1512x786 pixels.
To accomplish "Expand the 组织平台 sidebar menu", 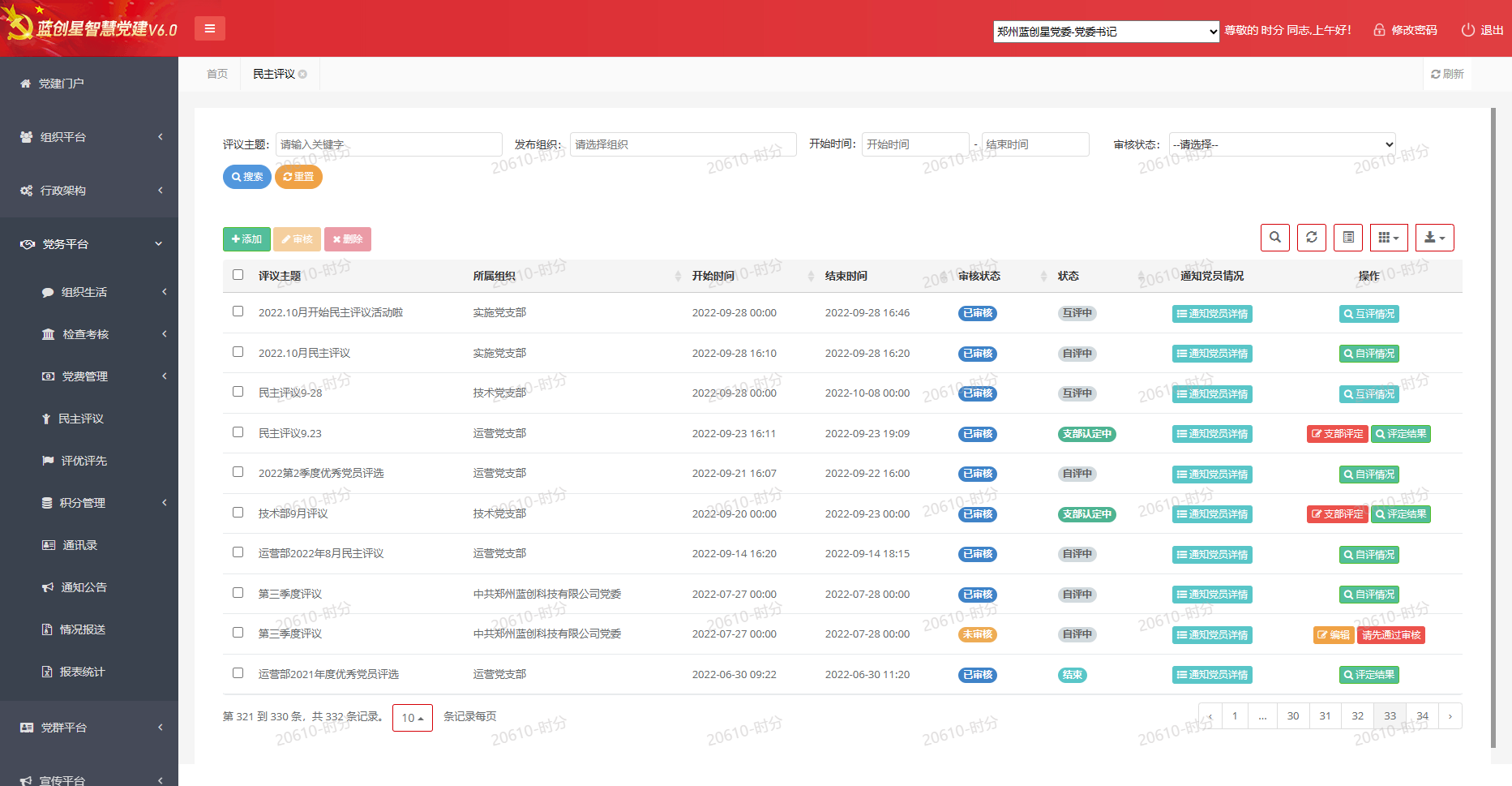I will tap(89, 137).
